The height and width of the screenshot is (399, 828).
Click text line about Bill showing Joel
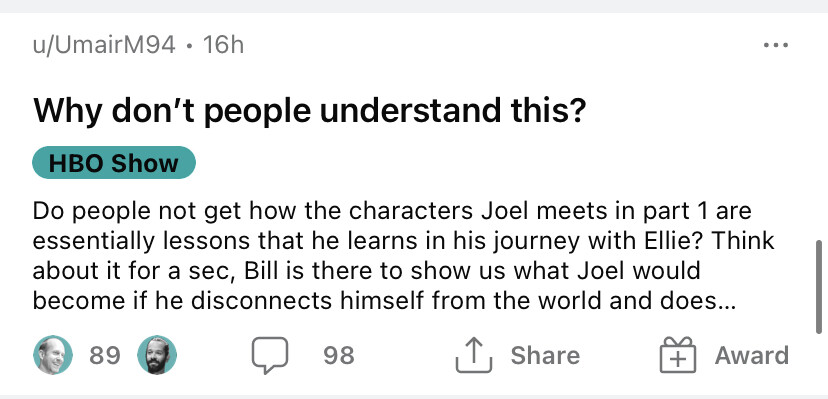[366, 271]
